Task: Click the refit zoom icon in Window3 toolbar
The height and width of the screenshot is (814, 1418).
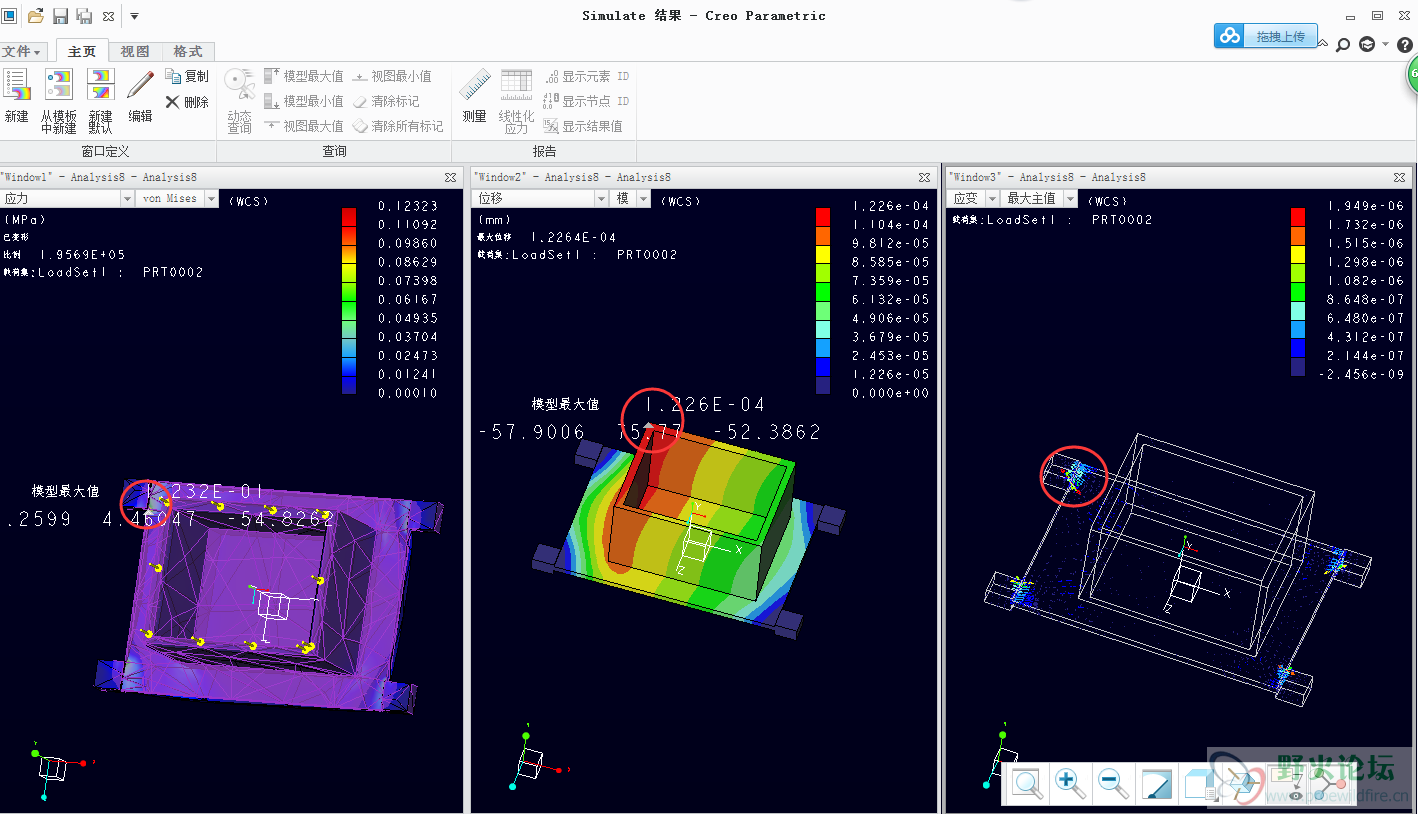Action: click(x=1027, y=784)
